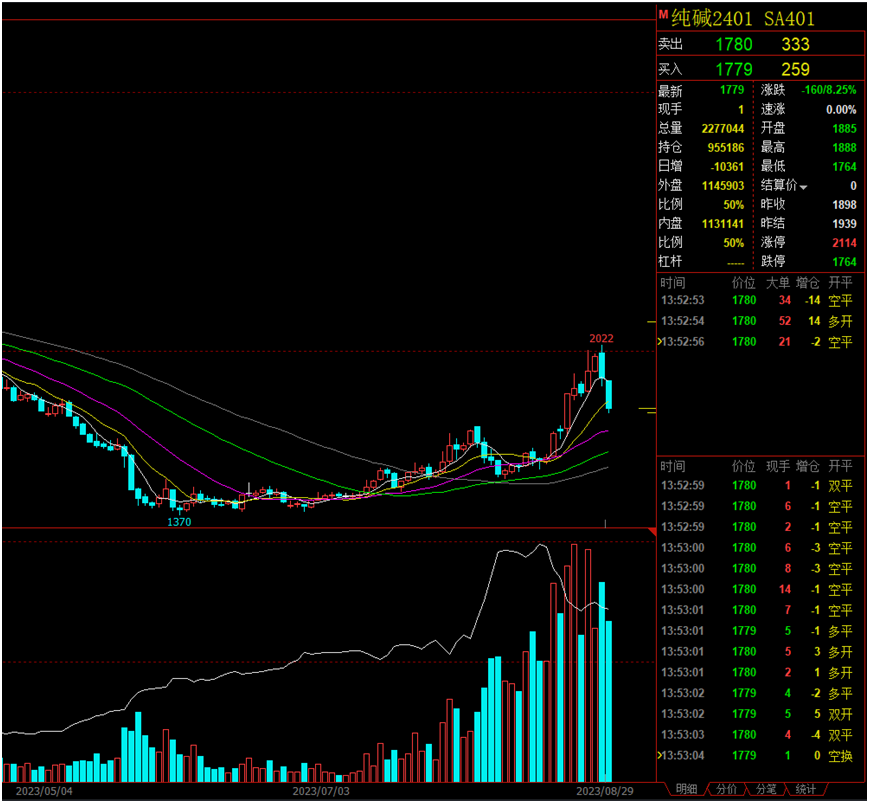Viewport: 869px width, 803px height.
Task: Switch to the 分价 tab
Action: [727, 789]
